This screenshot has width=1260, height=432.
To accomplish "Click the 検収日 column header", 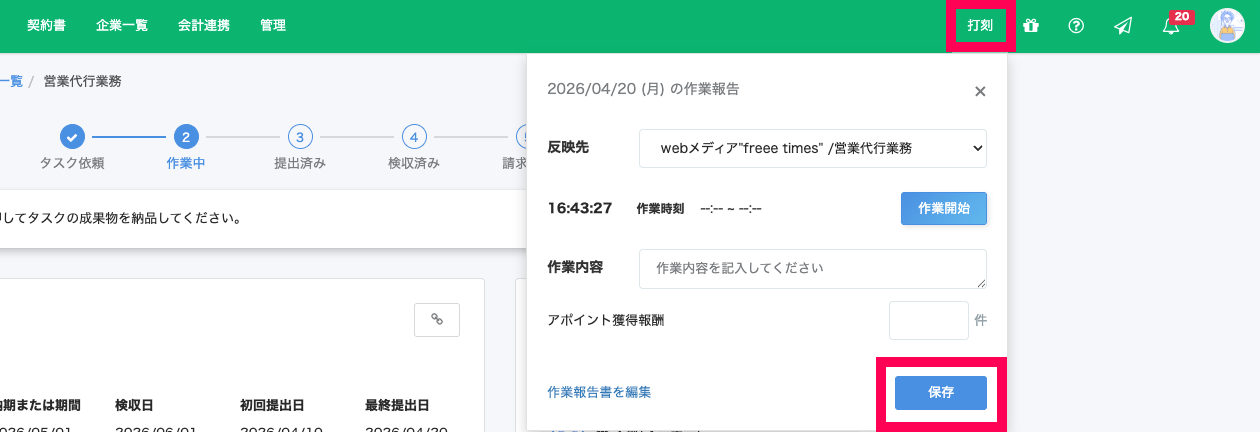I will pyautogui.click(x=134, y=405).
